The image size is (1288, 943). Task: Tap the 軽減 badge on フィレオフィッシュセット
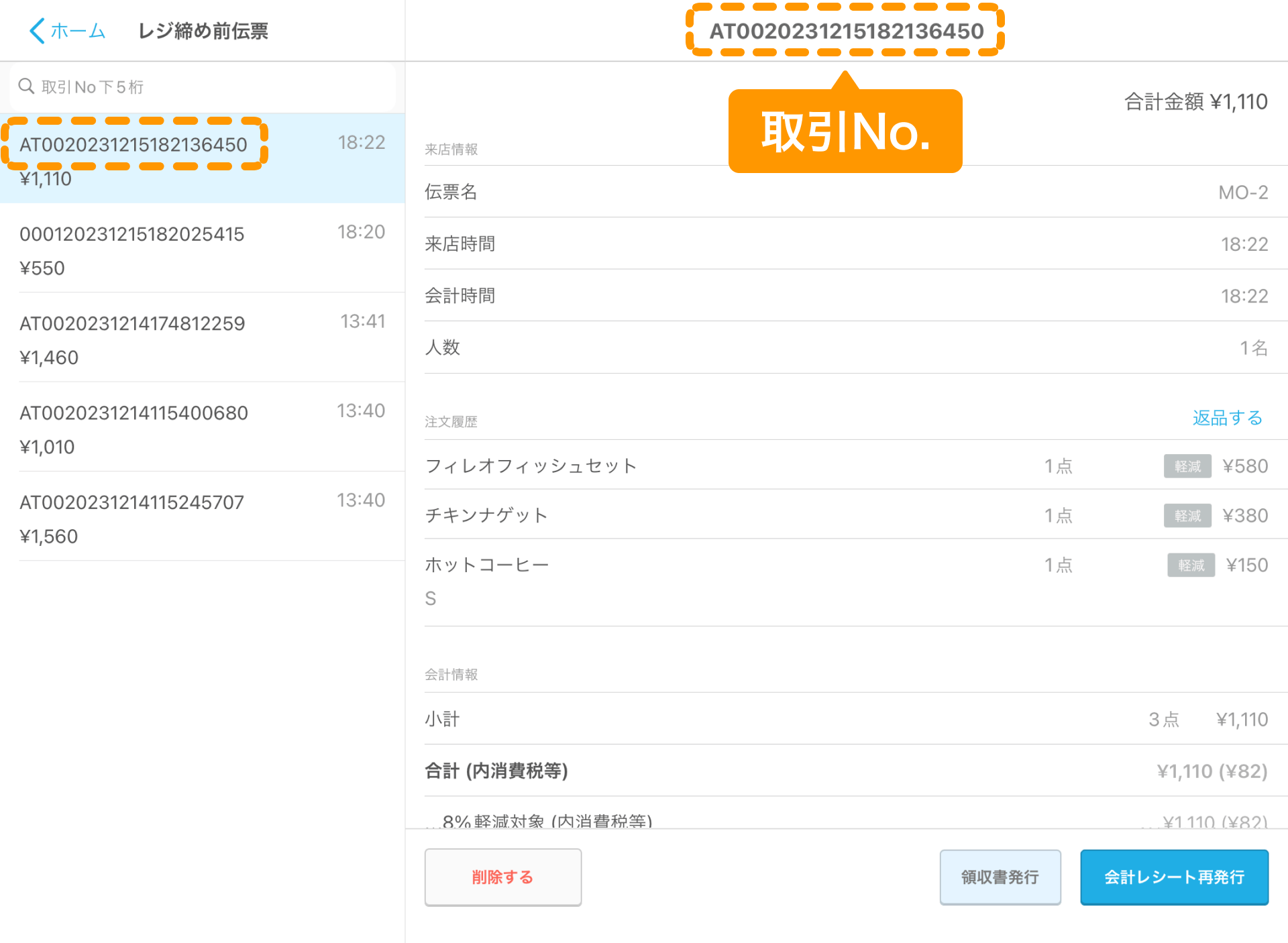(x=1187, y=466)
